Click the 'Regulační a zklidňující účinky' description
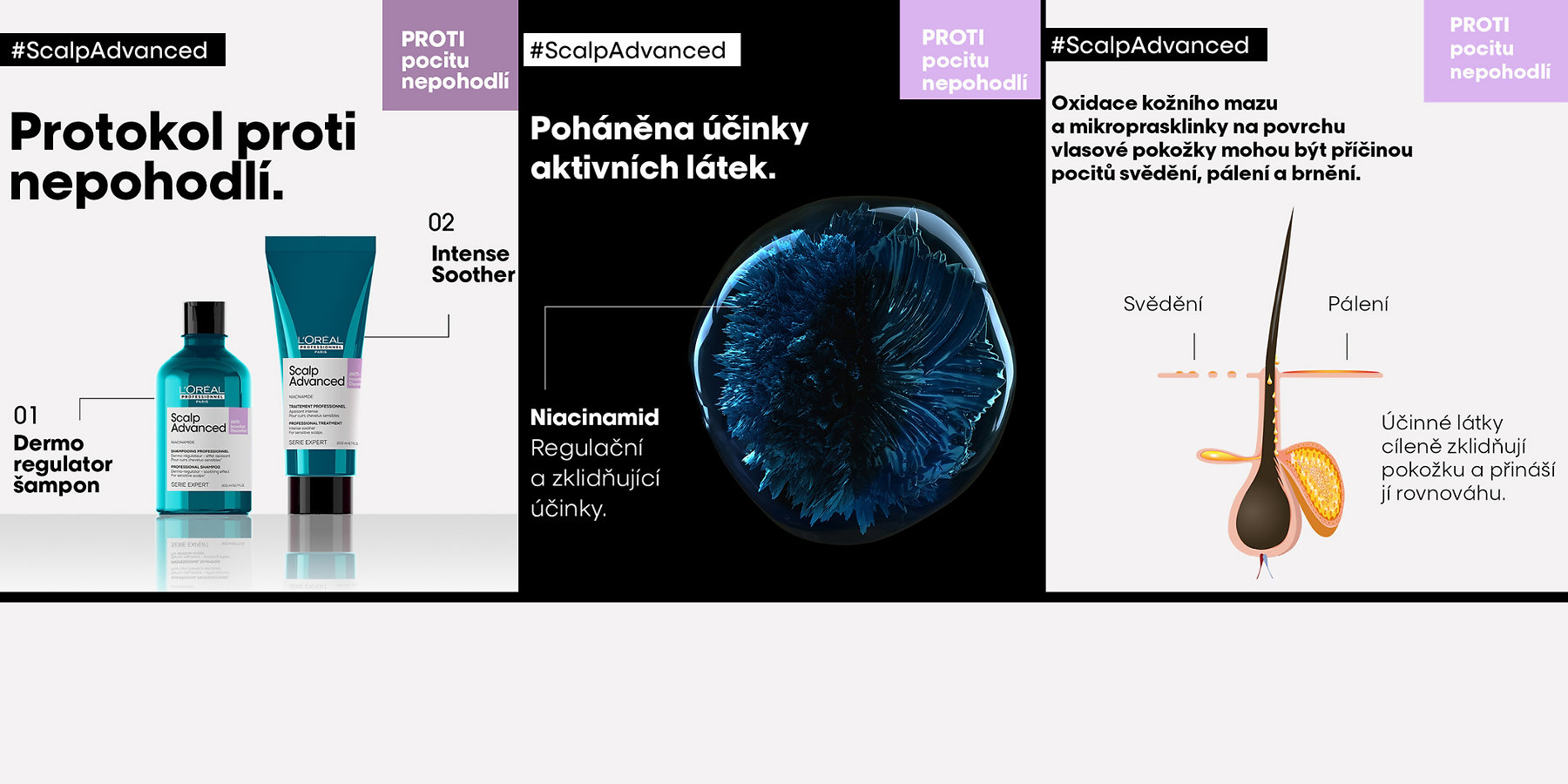 595,478
